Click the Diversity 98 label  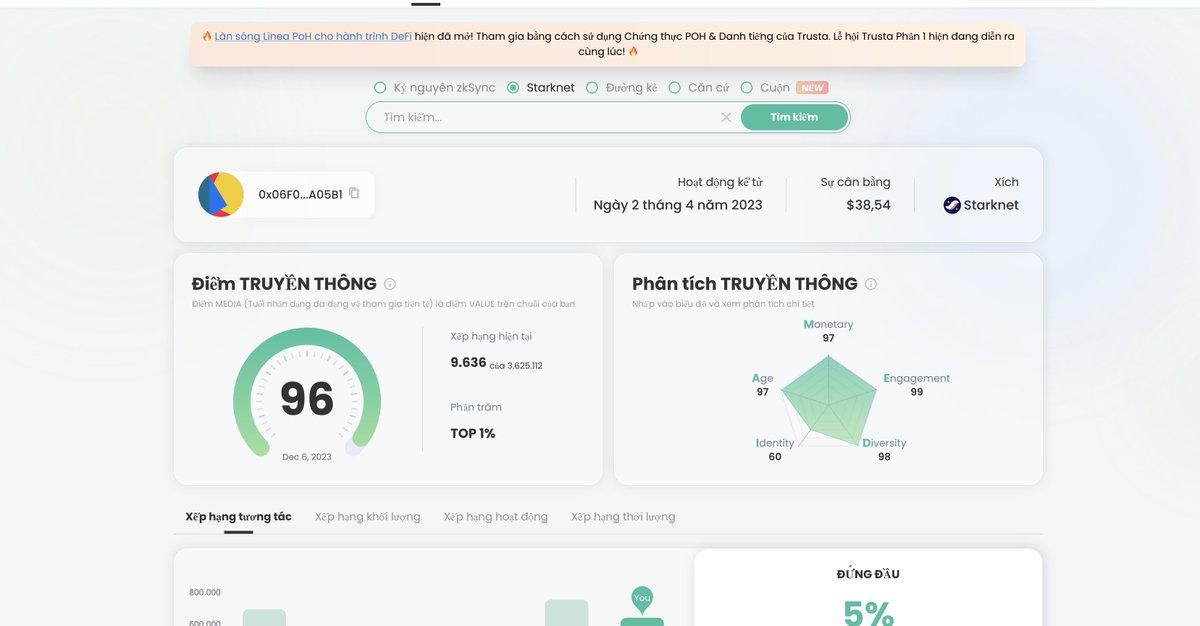coord(884,450)
